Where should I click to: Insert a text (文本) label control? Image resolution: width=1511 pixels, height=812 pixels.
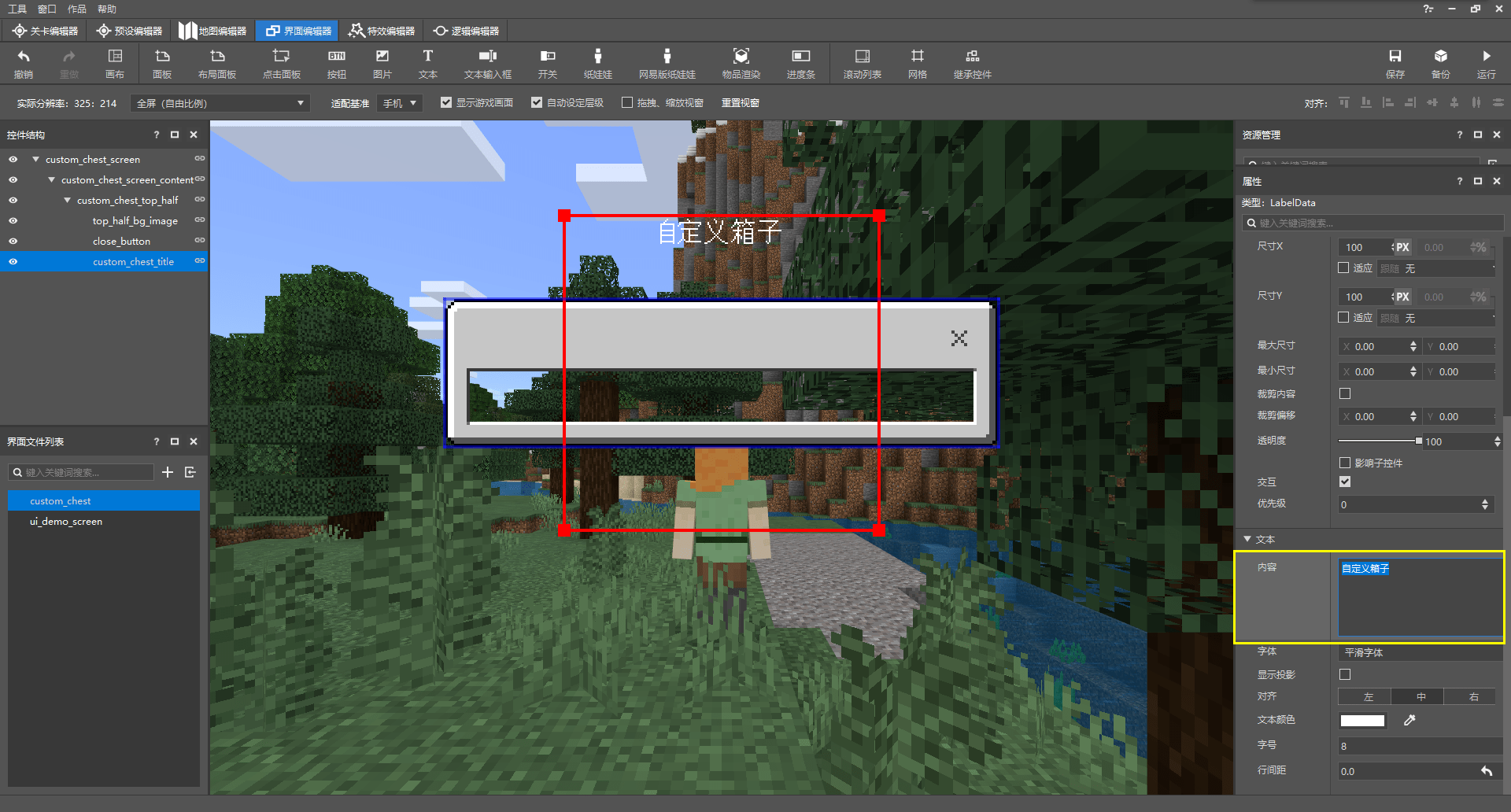[428, 63]
